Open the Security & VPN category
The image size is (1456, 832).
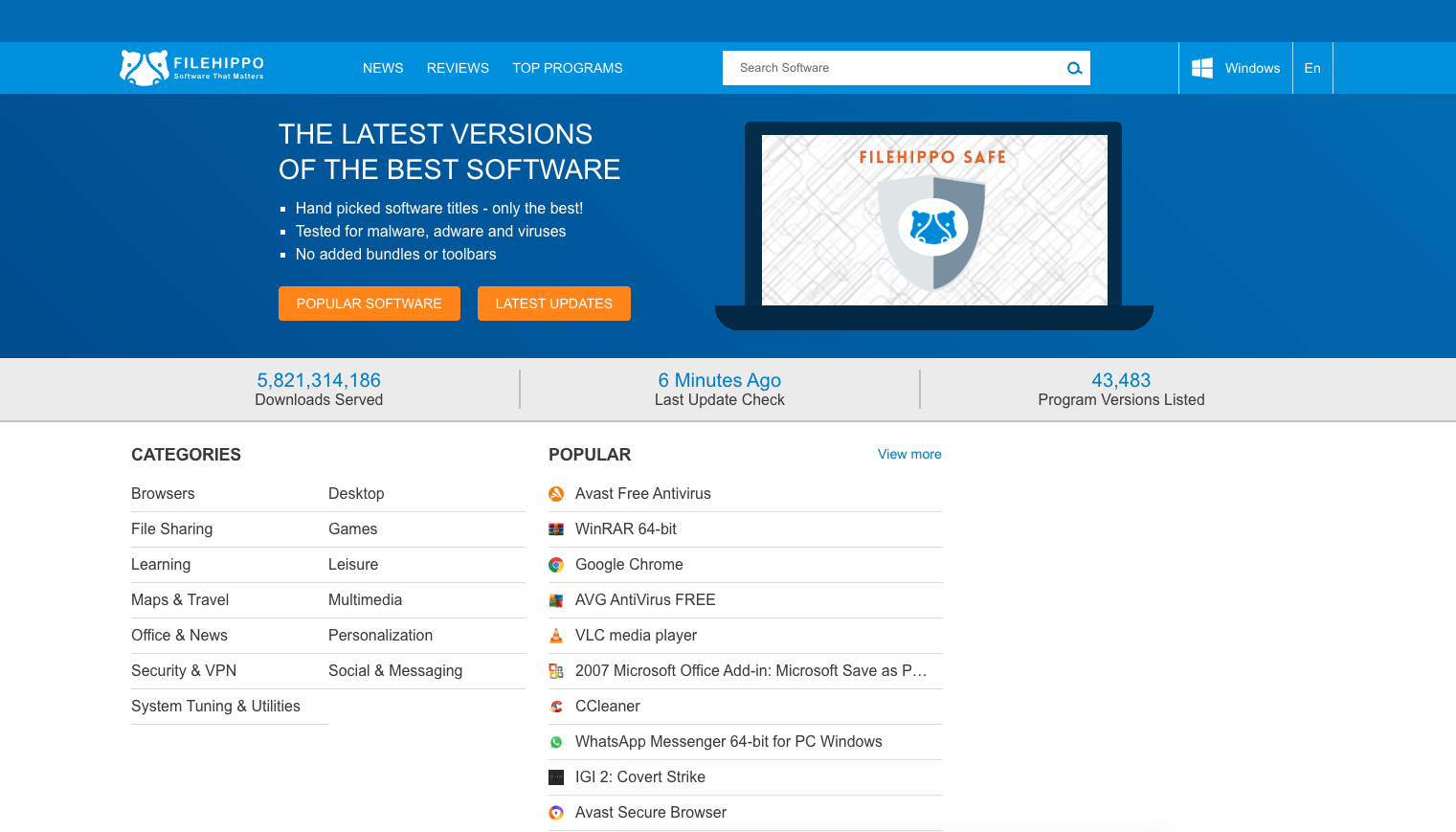[184, 671]
